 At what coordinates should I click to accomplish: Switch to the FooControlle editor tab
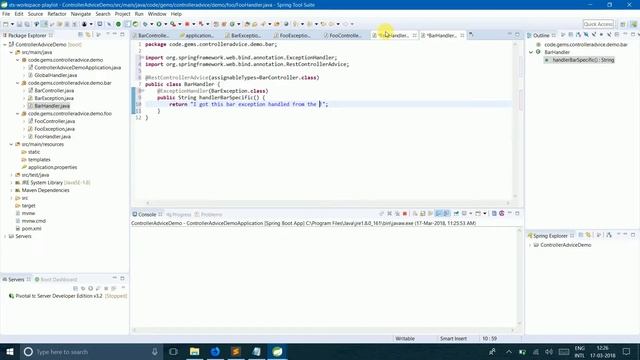coord(342,36)
